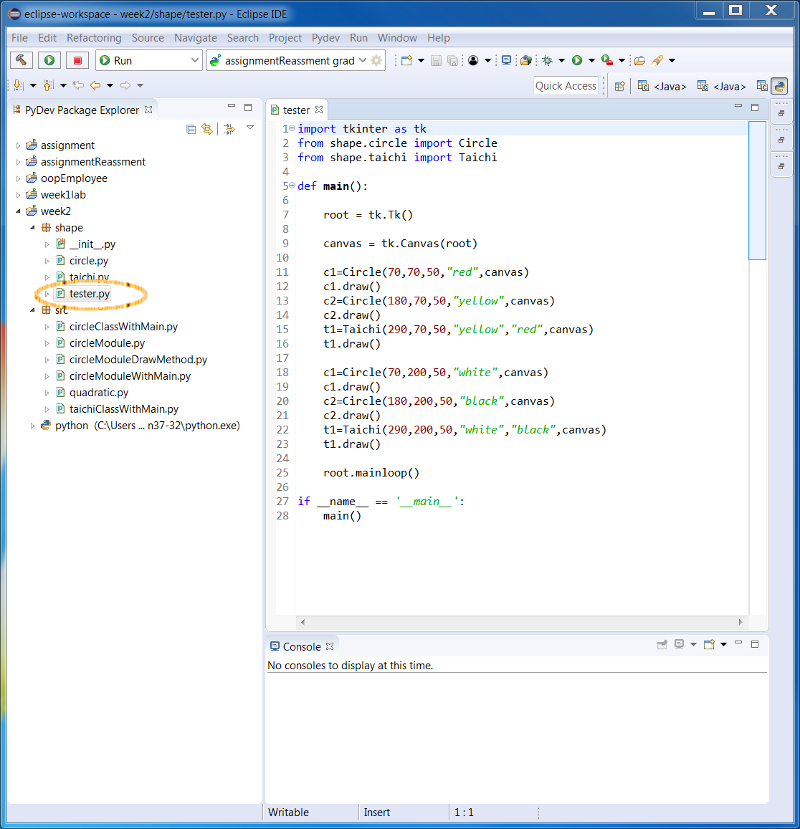Click the editor's horizontal scrollbar
This screenshot has width=800, height=829.
point(520,622)
